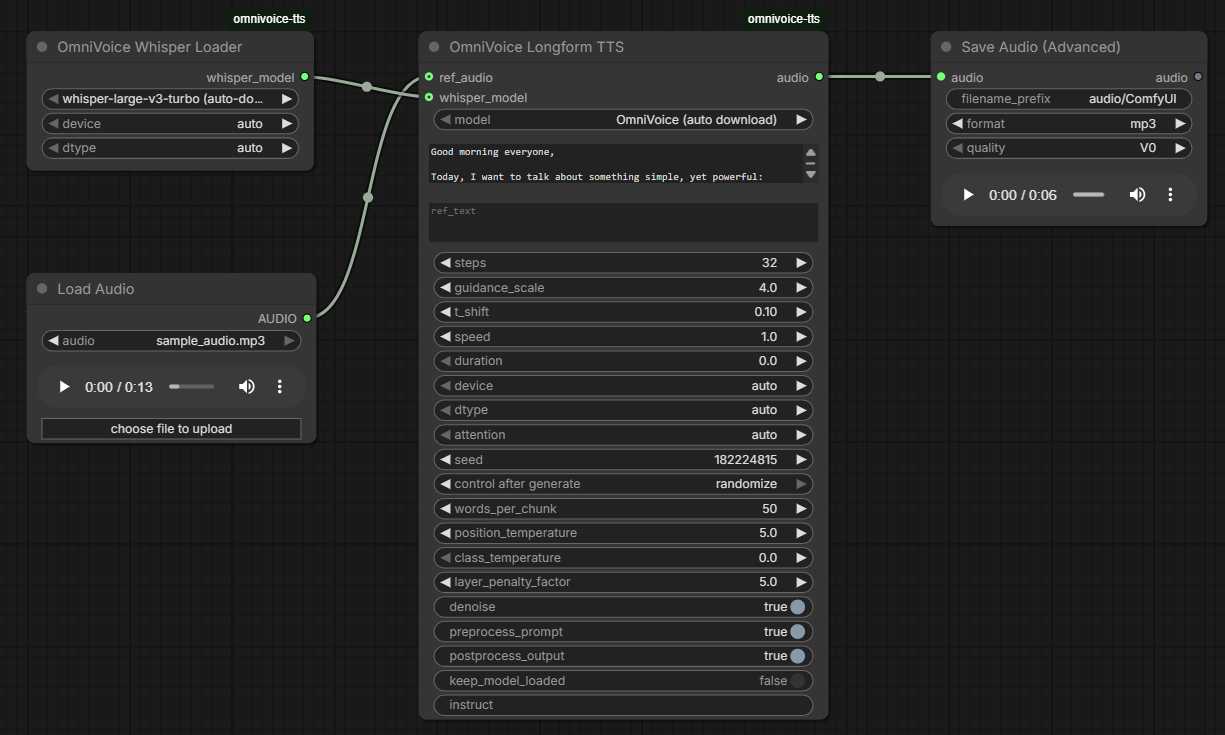Toggle the preprocess_prompt switch

pos(797,632)
